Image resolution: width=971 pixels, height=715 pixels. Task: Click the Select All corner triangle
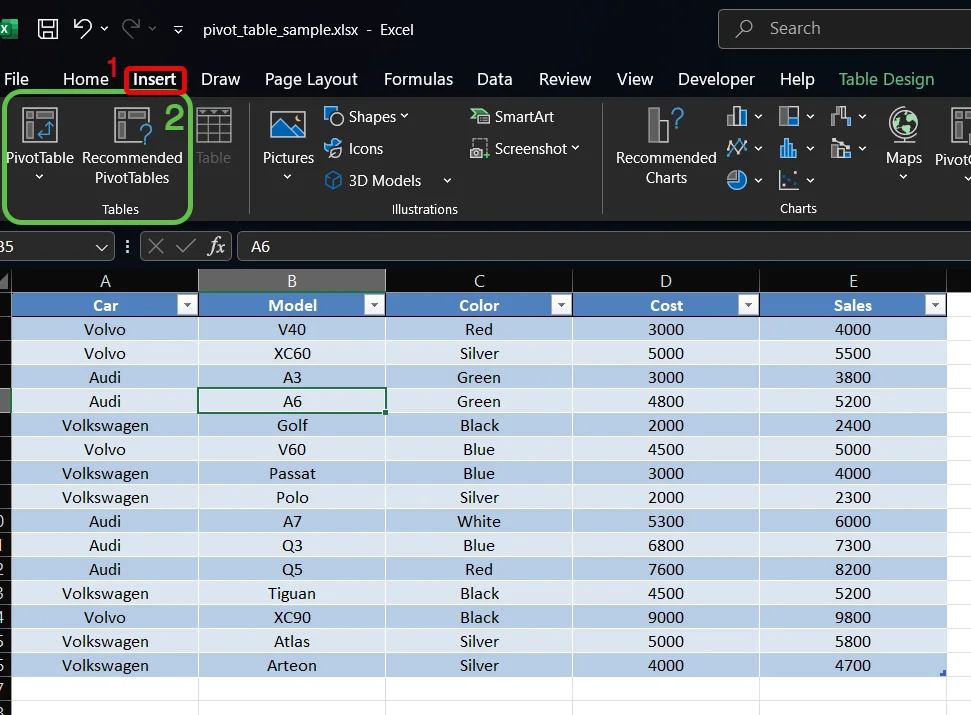pos(5,281)
